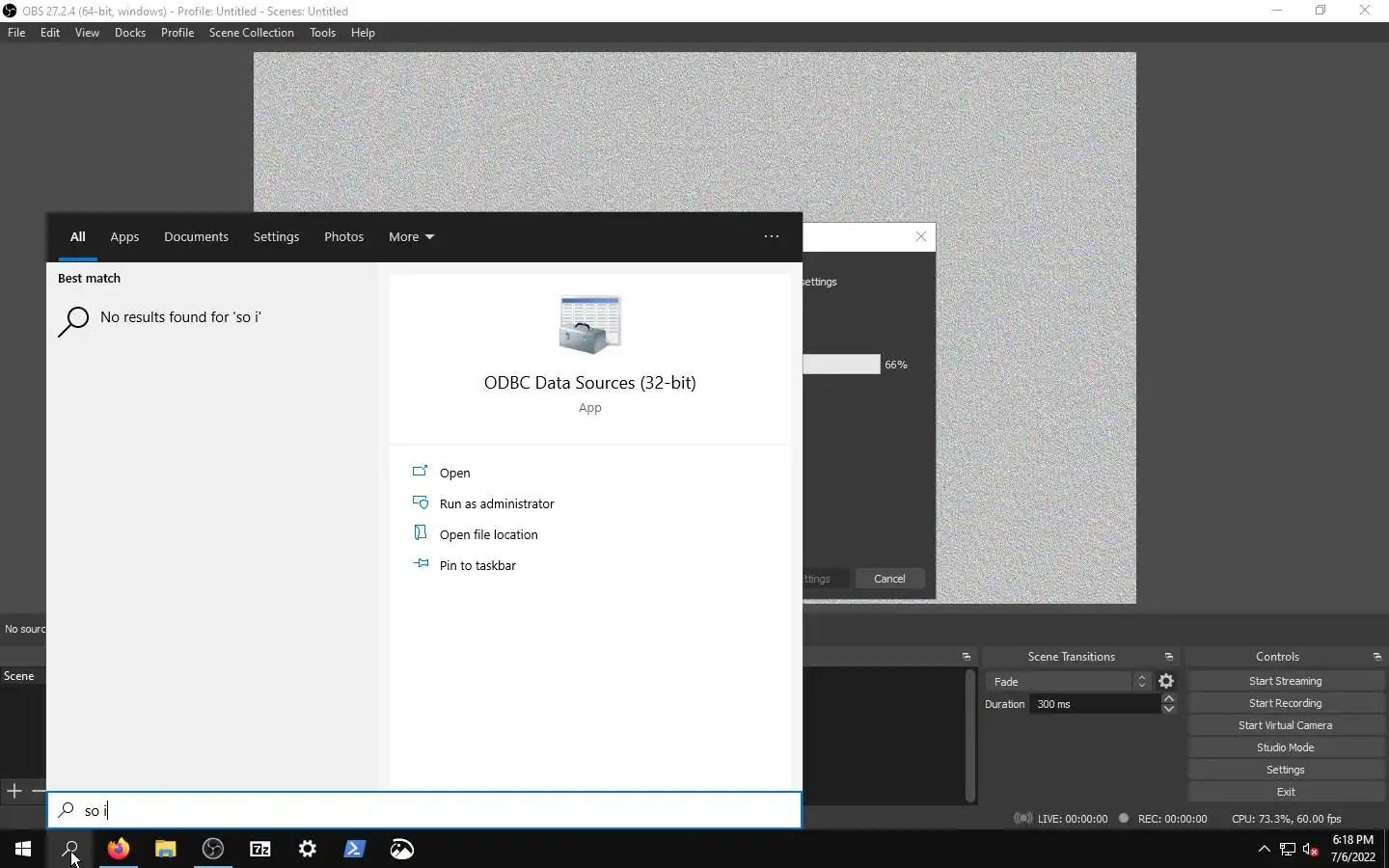This screenshot has height=868, width=1389.
Task: Open PowerShell from the taskbar
Action: pyautogui.click(x=354, y=849)
